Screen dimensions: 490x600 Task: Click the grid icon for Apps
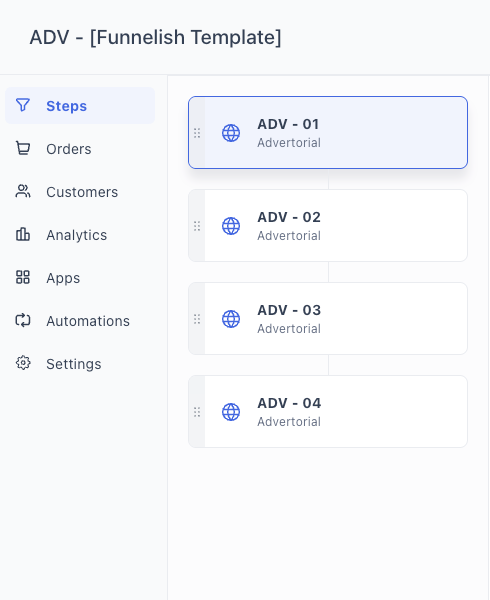23,277
